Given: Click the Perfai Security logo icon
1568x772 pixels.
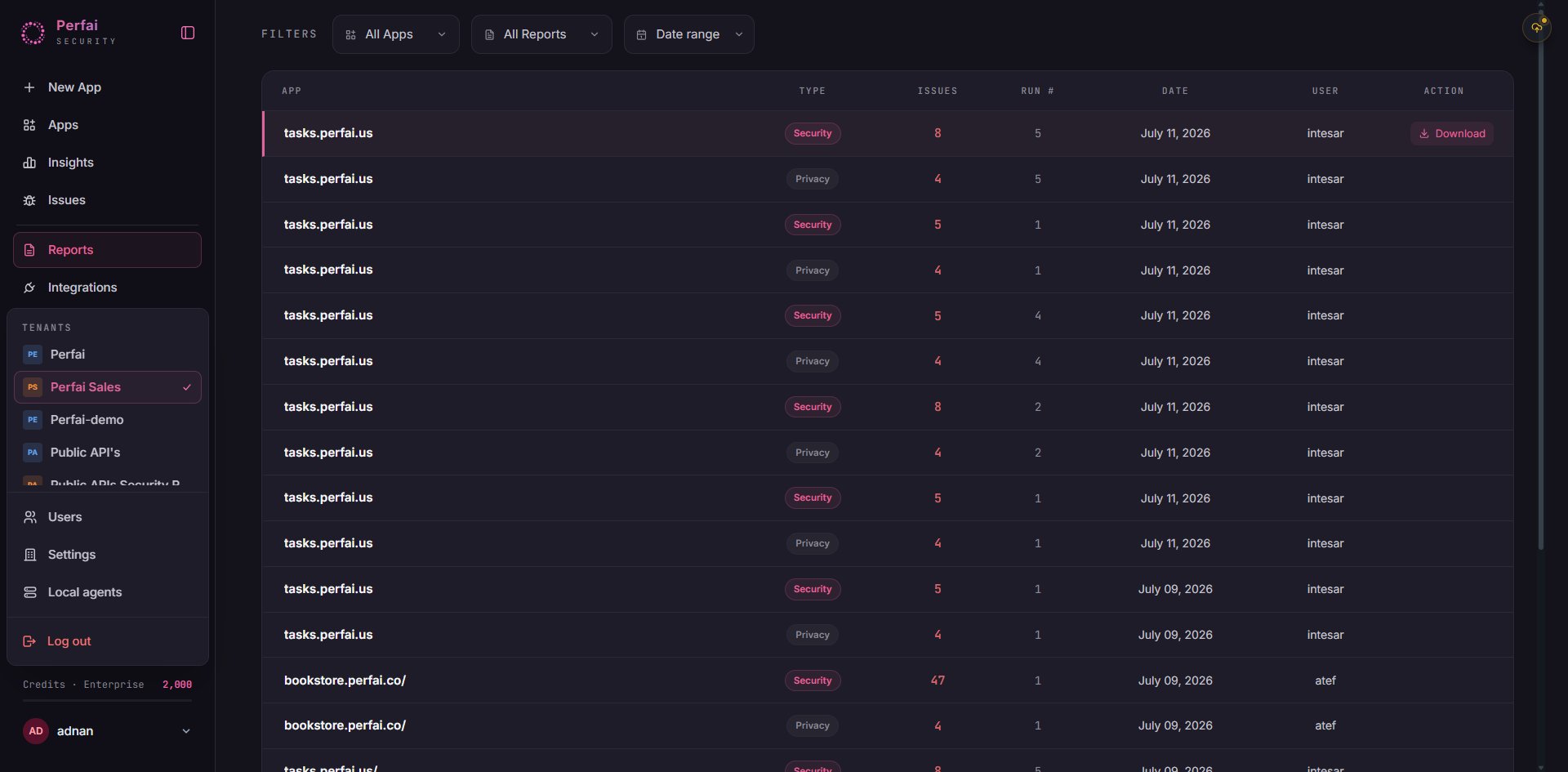Looking at the screenshot, I should pos(33,33).
